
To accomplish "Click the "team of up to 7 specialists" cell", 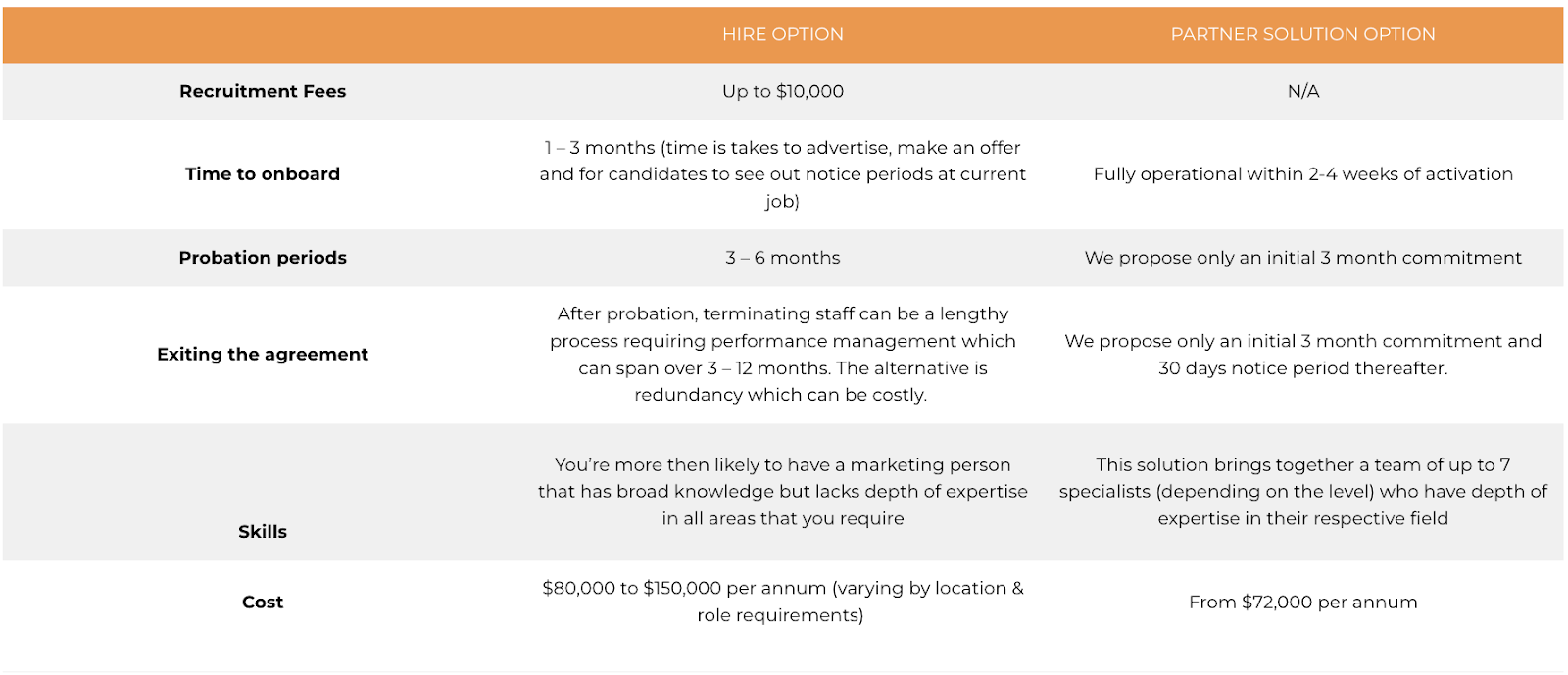I will tap(1302, 492).
